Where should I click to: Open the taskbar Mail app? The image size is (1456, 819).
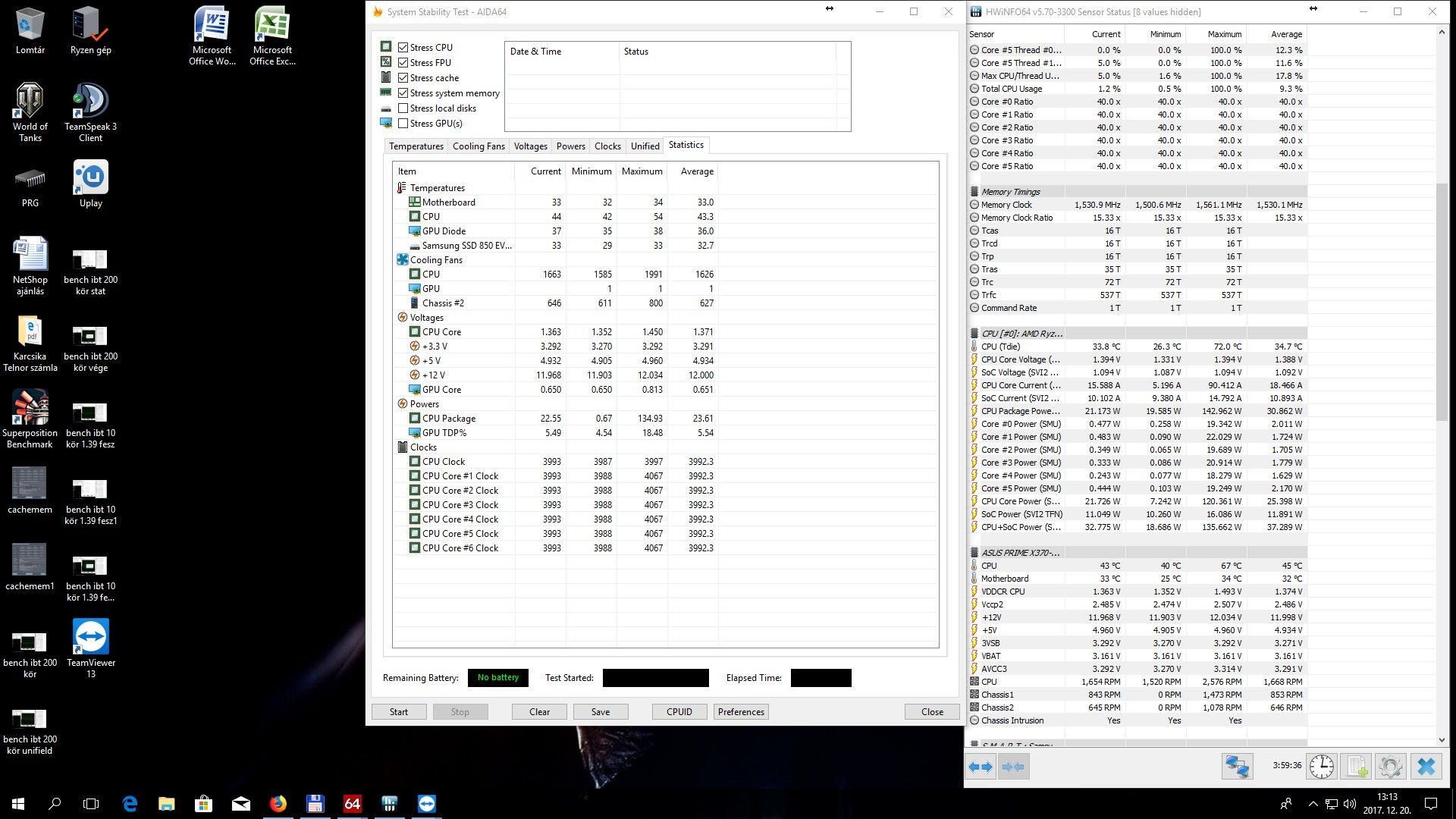(241, 804)
